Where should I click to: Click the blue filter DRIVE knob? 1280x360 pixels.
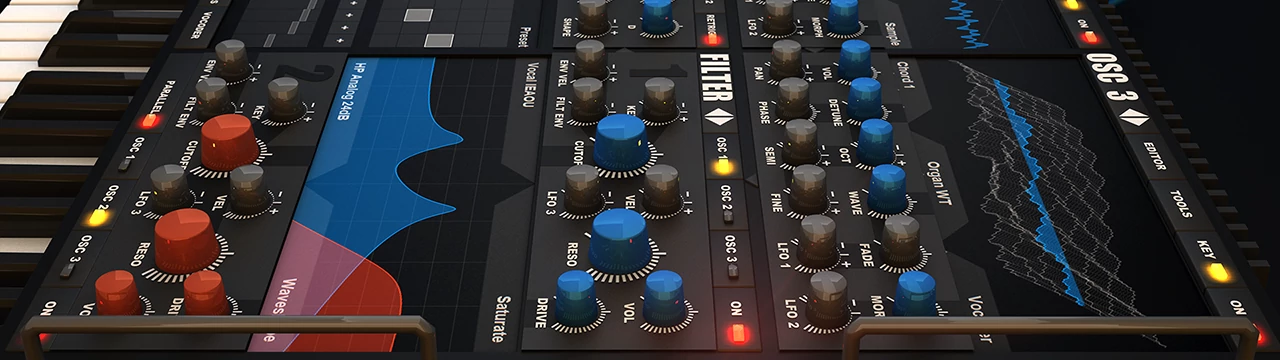pos(576,298)
